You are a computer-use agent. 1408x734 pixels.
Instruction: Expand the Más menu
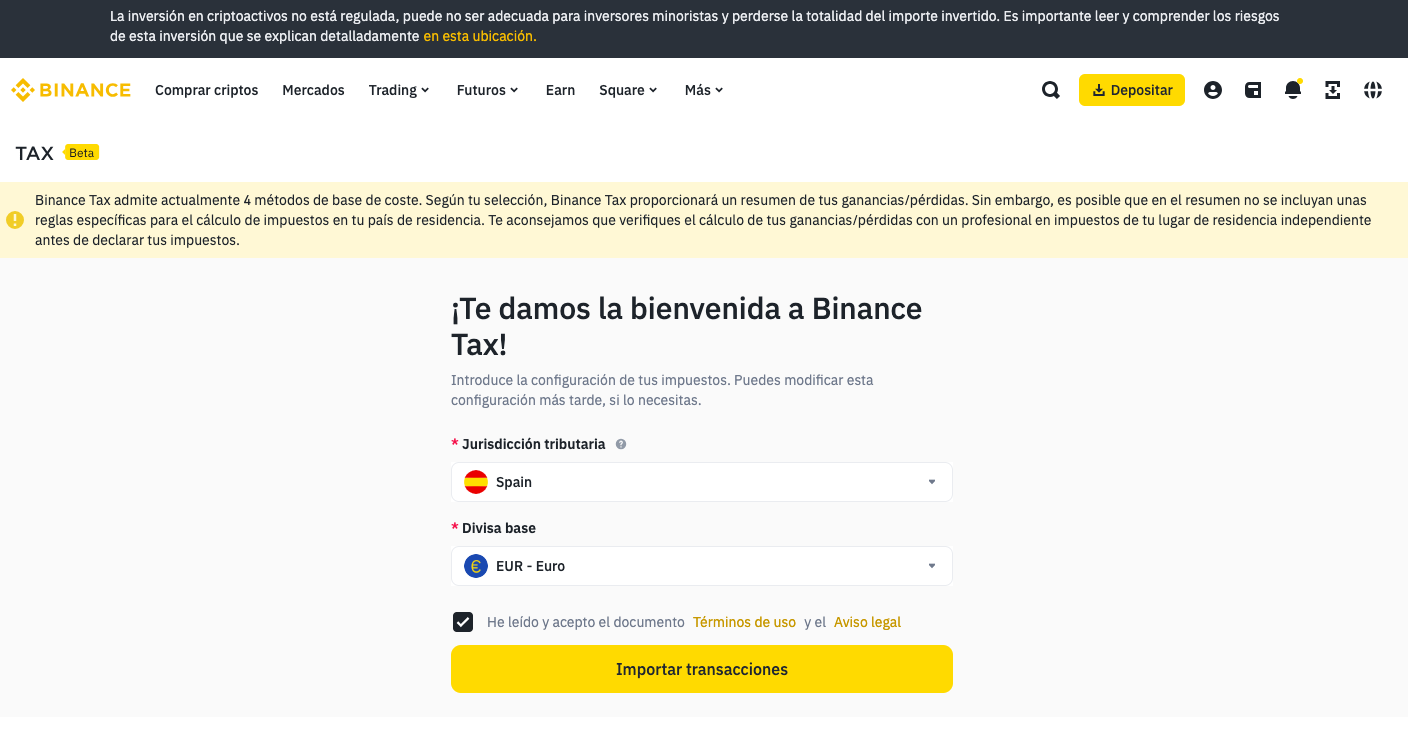704,90
